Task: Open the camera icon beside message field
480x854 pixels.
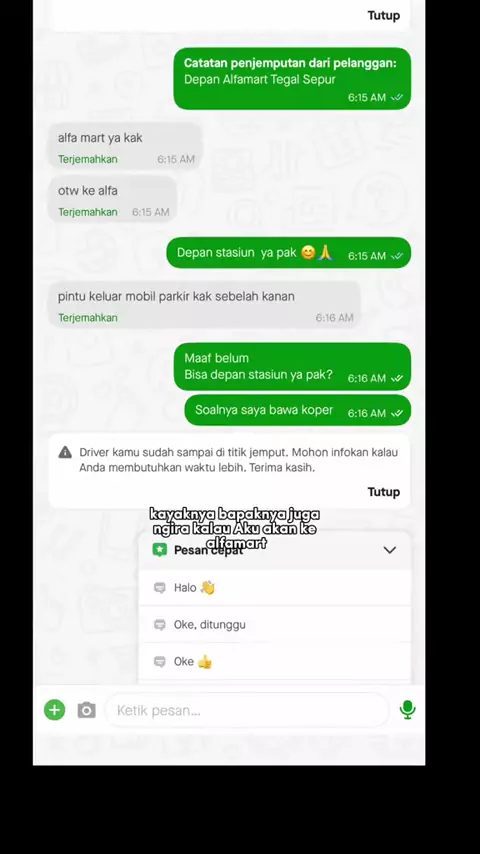Action: tap(87, 710)
